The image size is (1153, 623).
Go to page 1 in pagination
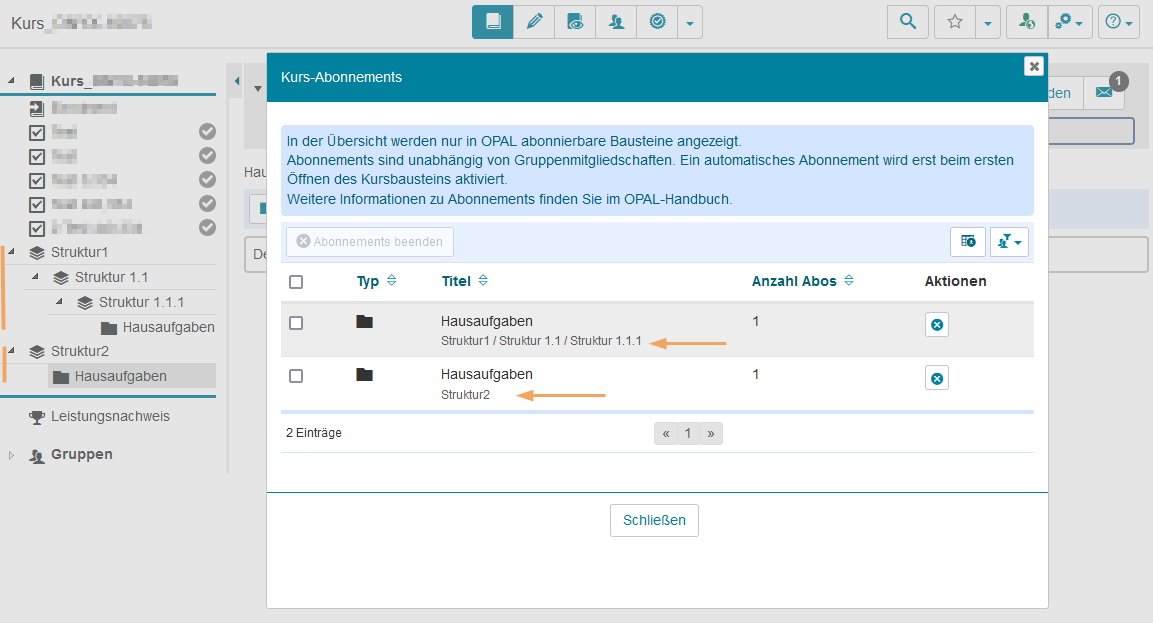[688, 433]
